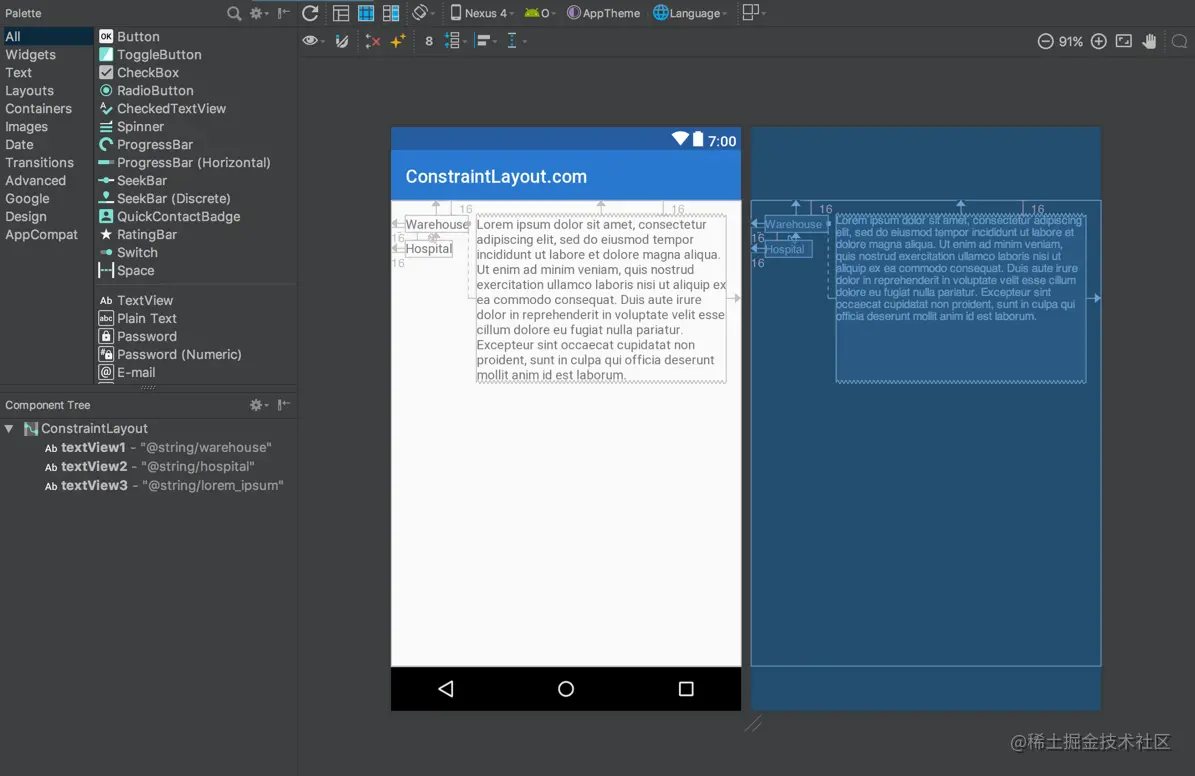Select textView3 in the Component Tree
The image size is (1195, 776).
tap(94, 486)
